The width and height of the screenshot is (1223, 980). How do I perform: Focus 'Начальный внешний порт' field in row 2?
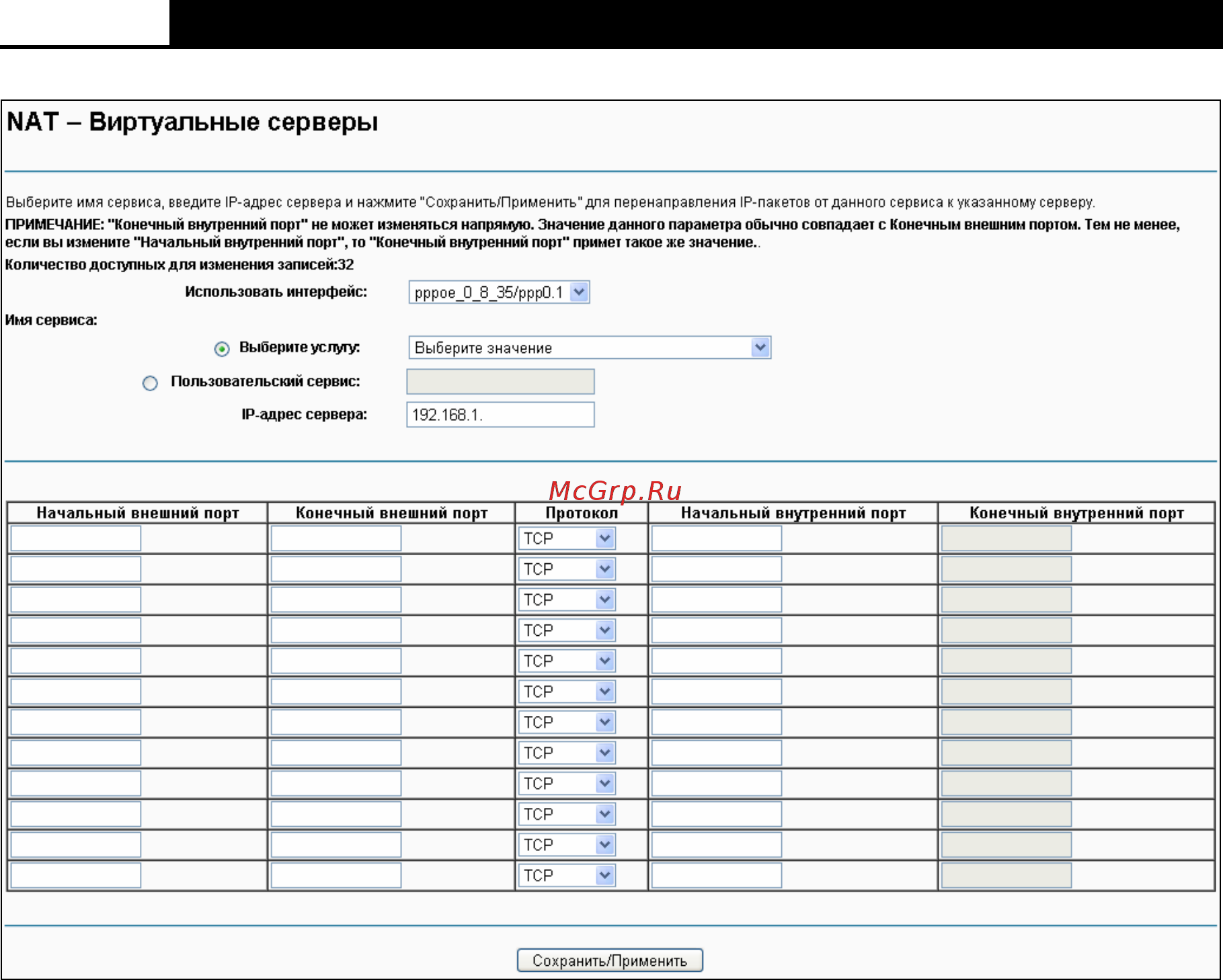click(x=76, y=569)
